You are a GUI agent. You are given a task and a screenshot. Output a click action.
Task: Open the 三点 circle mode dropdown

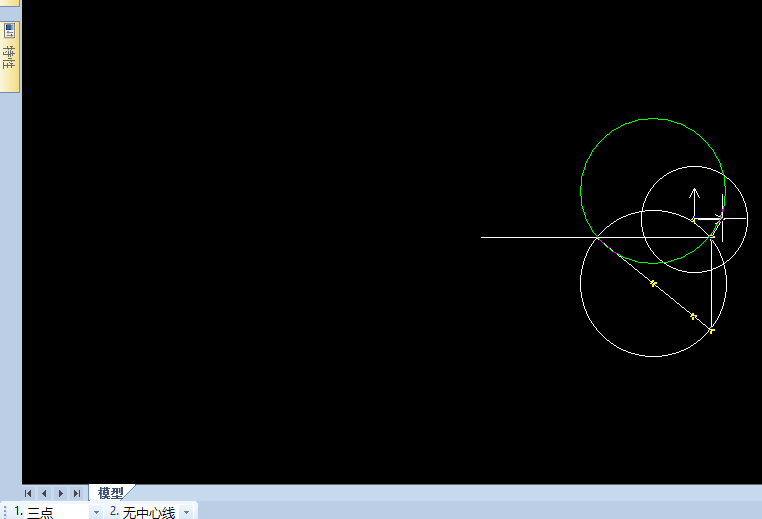(96, 512)
